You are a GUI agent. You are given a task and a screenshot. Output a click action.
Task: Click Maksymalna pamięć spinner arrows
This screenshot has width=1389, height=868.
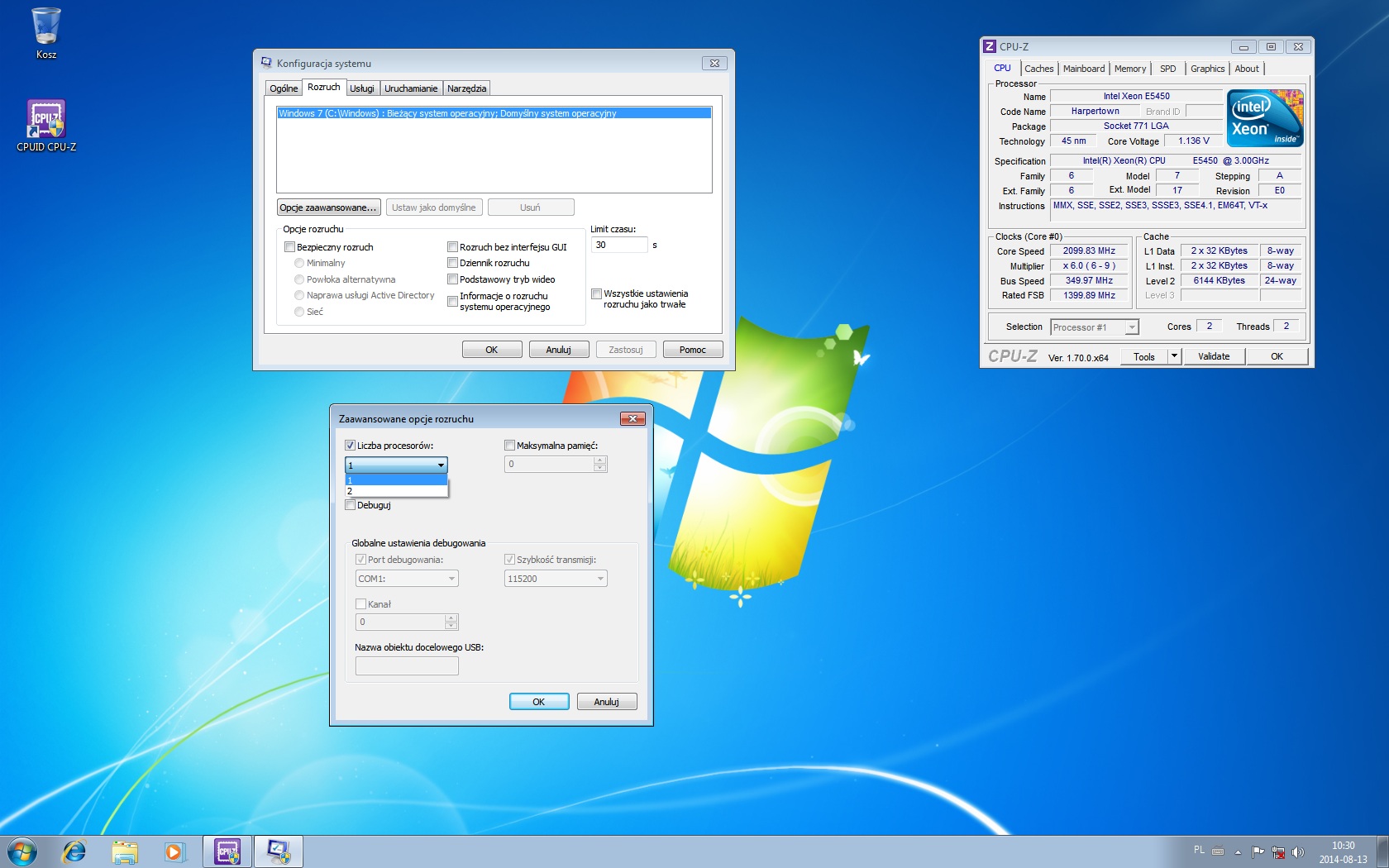600,465
